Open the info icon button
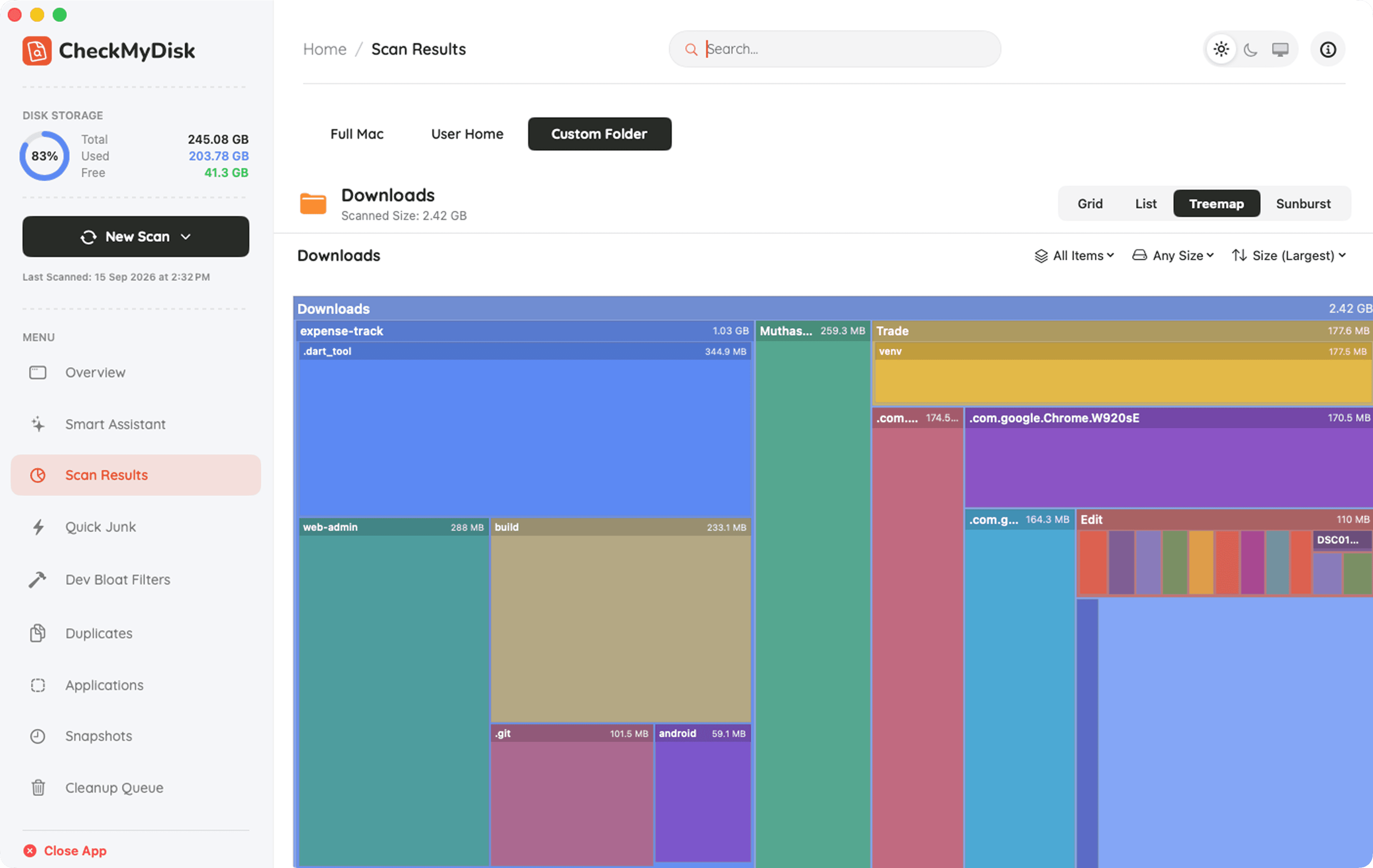1373x868 pixels. click(1327, 50)
